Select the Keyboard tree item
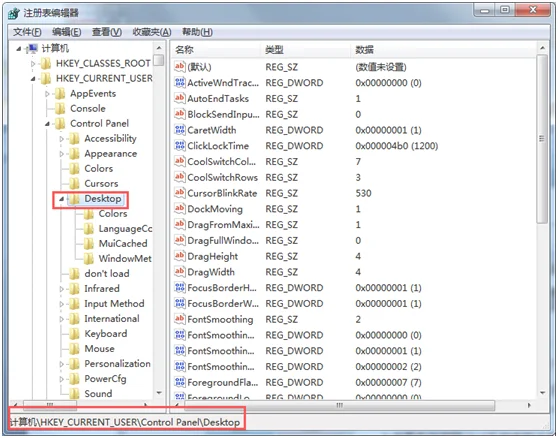The height and width of the screenshot is (438, 558). [106, 333]
